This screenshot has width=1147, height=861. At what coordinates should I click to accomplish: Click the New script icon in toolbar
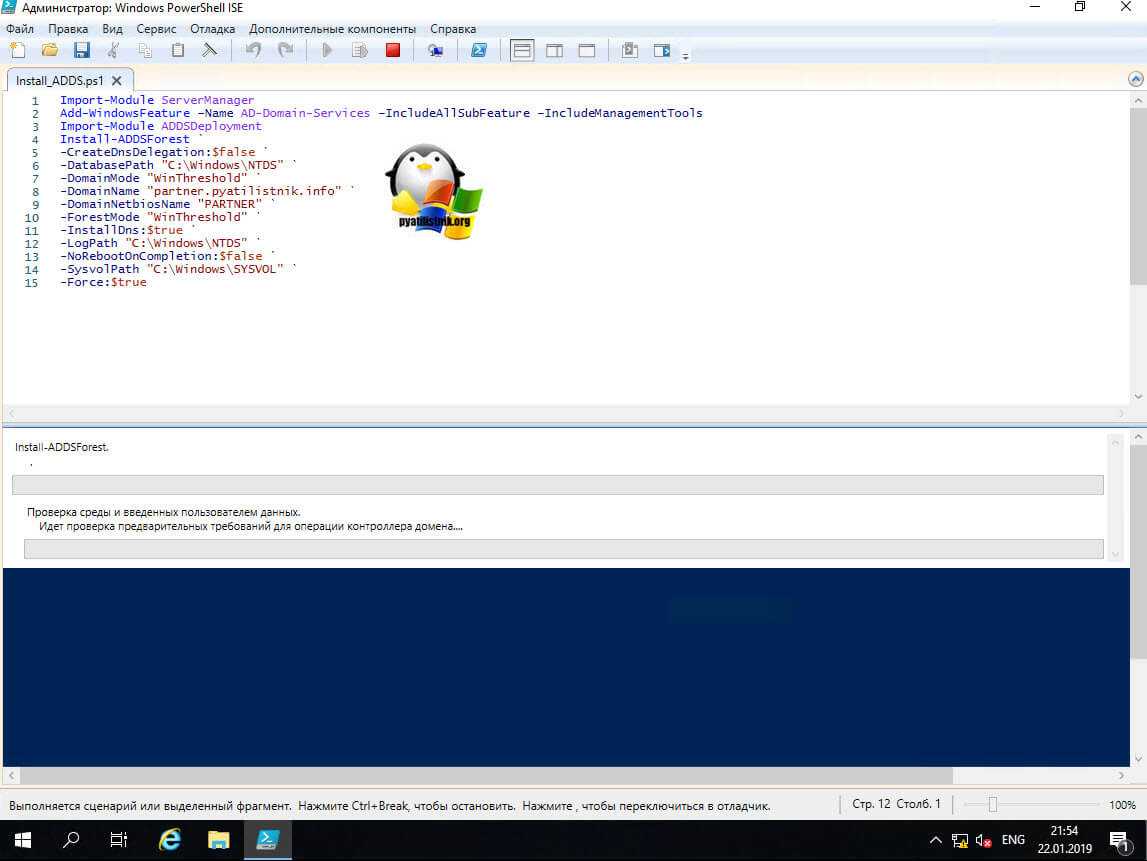[17, 50]
